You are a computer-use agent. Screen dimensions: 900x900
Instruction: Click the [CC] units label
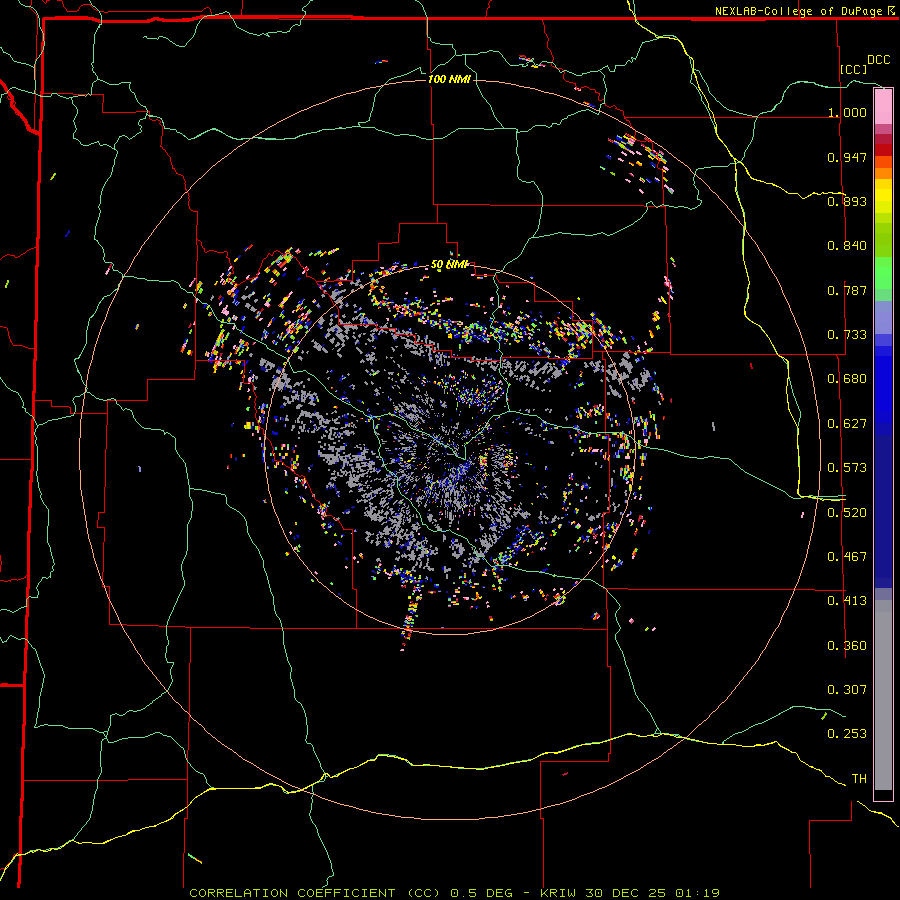854,69
